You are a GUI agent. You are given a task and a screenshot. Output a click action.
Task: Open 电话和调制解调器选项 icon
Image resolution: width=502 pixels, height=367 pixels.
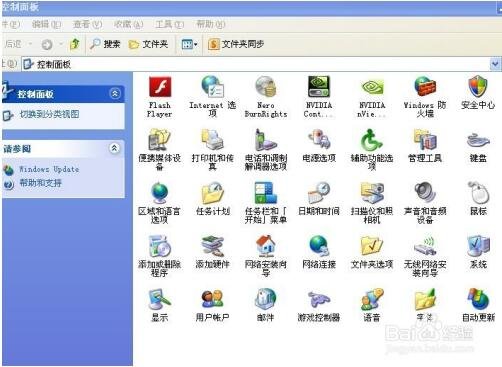click(266, 149)
